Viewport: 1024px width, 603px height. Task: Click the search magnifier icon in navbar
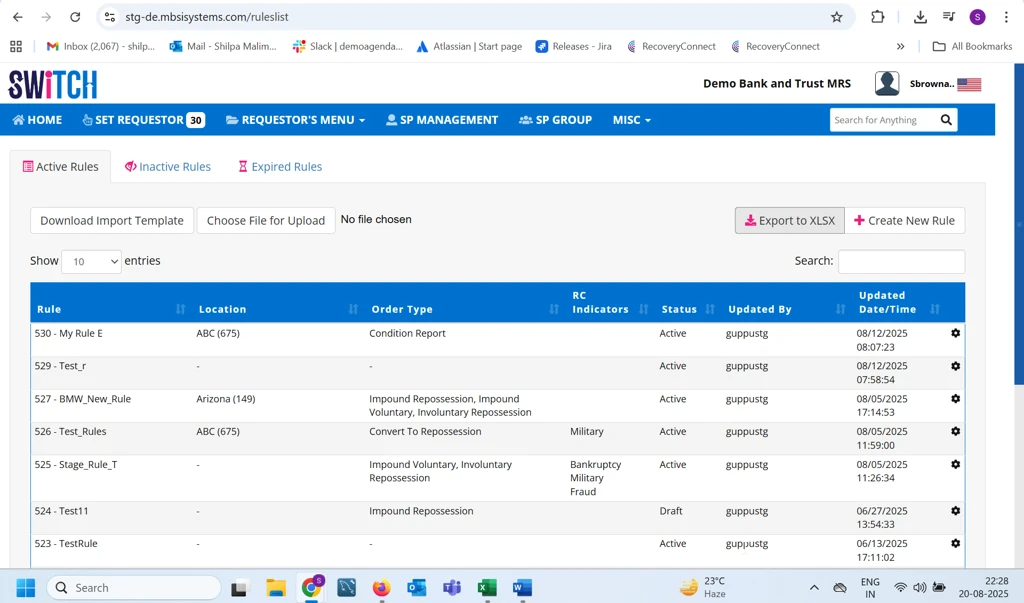946,120
